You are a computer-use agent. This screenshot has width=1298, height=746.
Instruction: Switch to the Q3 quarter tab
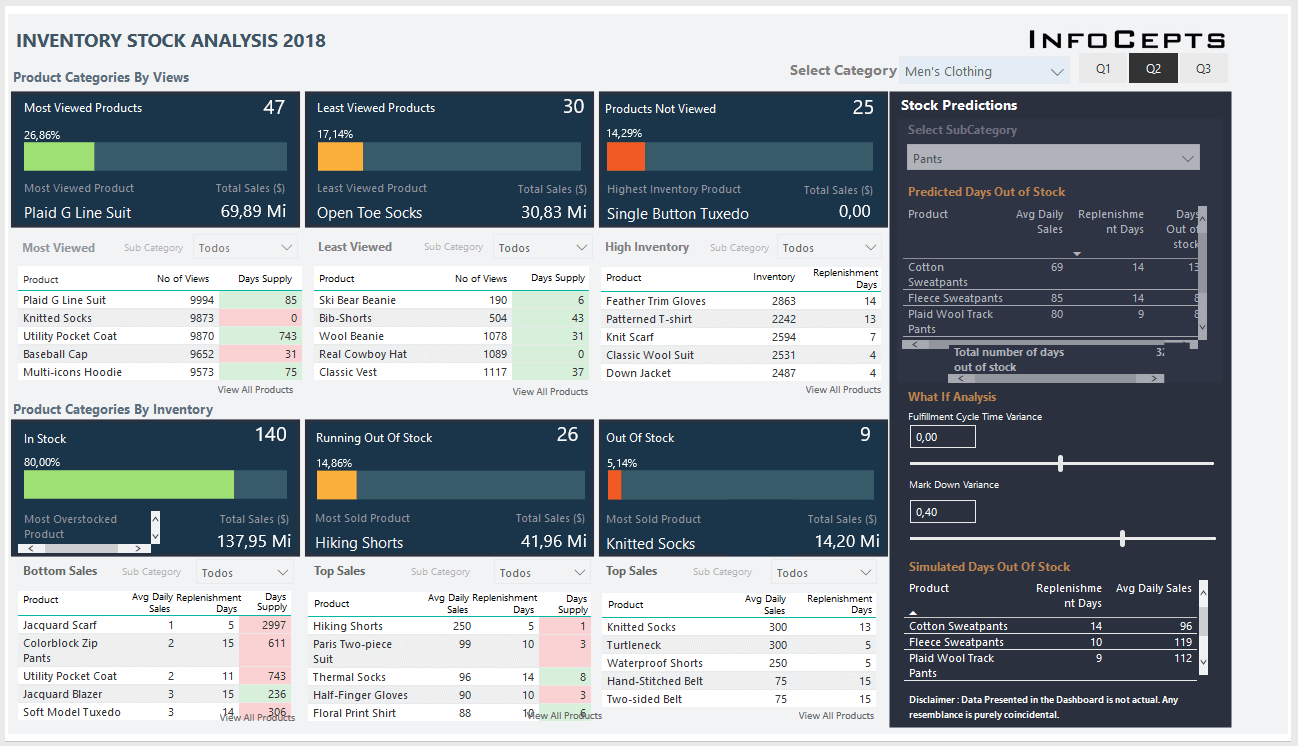(1203, 68)
